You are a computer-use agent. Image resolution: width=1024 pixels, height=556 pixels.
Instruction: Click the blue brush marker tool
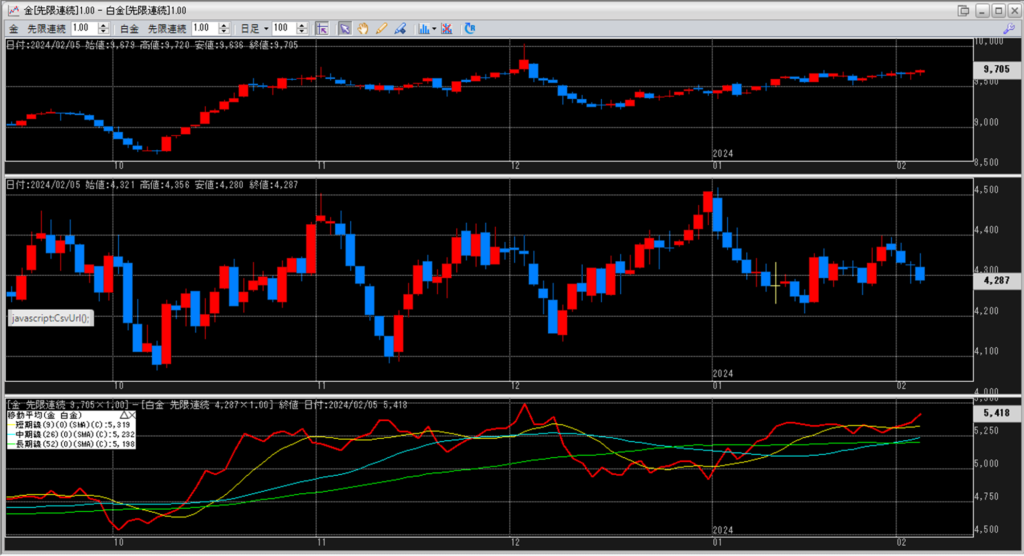coord(399,28)
